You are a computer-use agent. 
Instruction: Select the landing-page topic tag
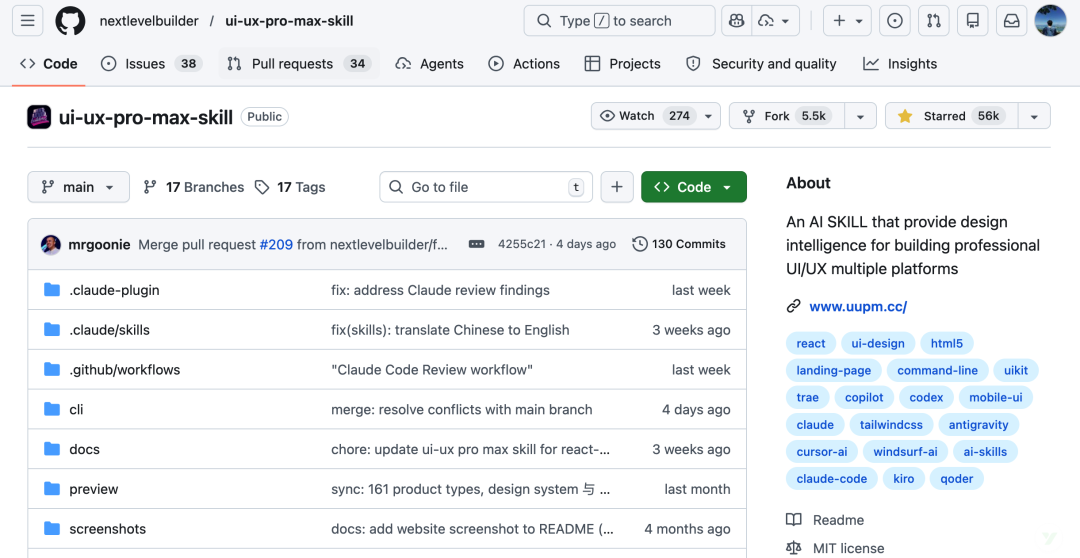833,370
